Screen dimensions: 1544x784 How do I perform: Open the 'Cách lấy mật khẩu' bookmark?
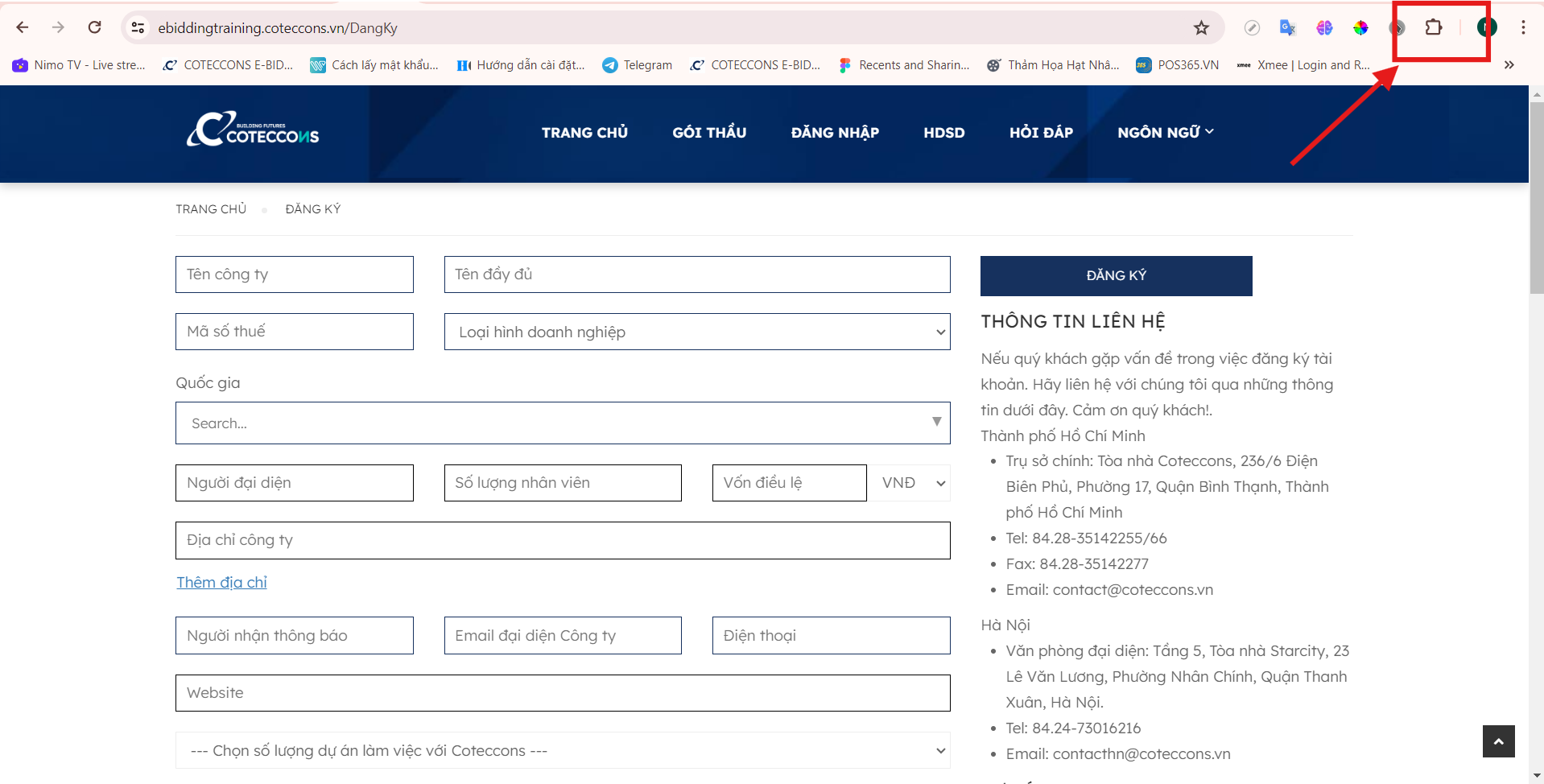(x=374, y=65)
